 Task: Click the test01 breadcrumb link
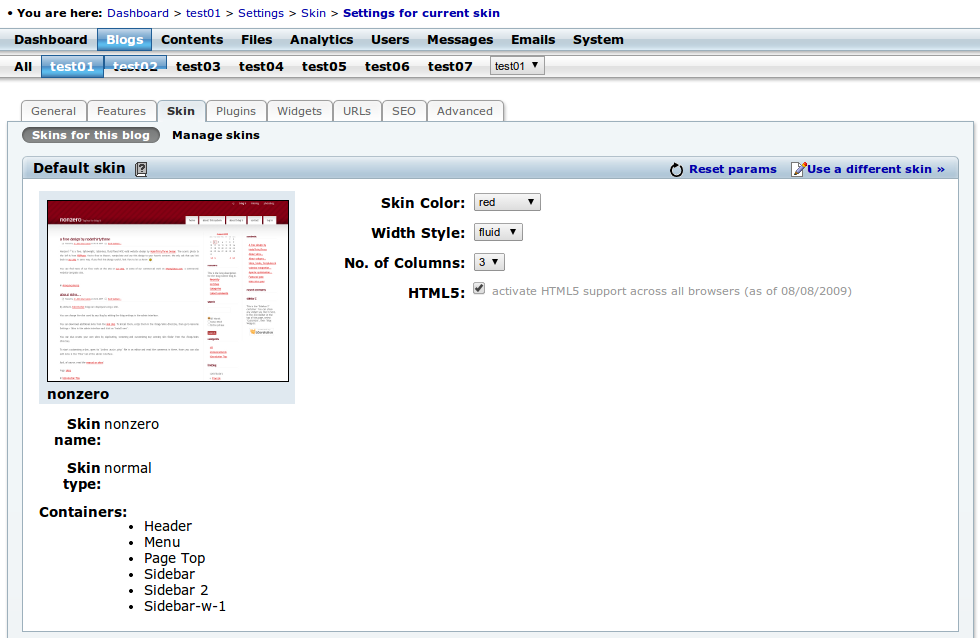(203, 13)
